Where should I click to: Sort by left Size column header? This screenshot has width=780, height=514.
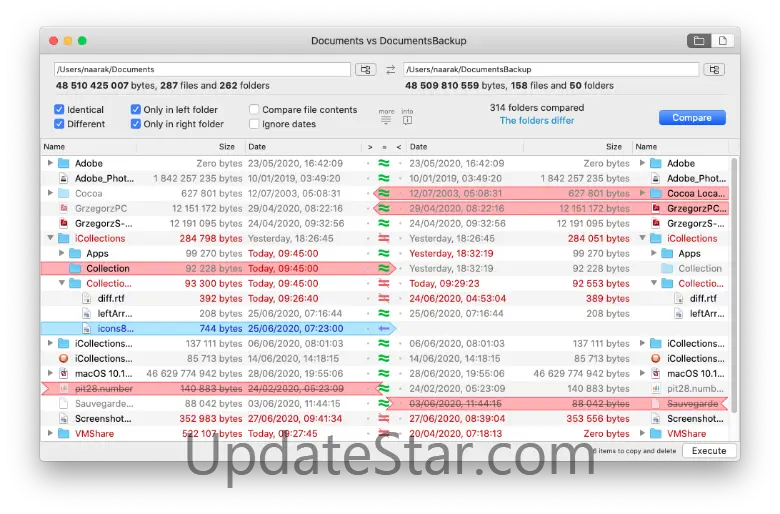(191, 147)
